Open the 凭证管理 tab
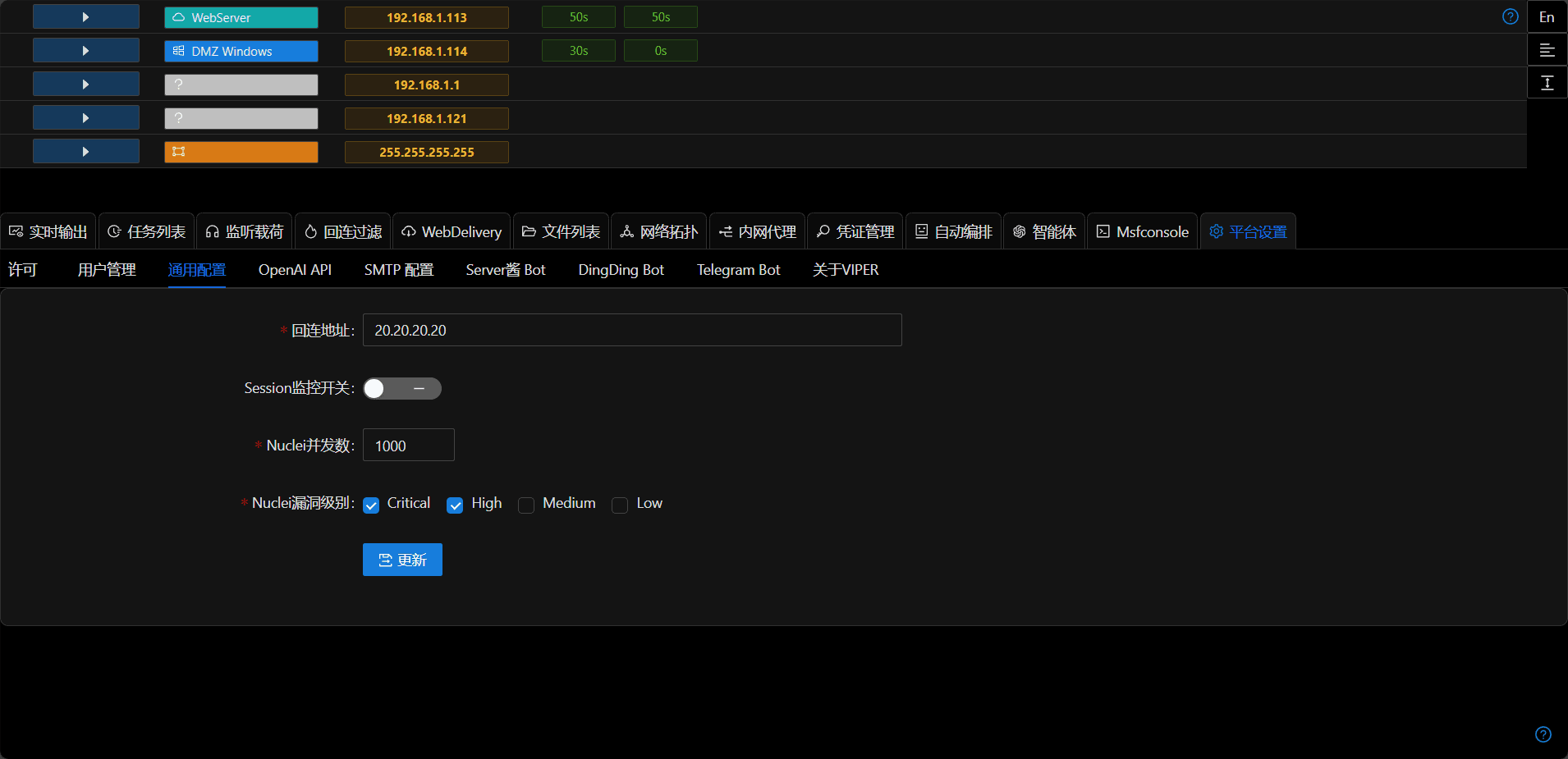This screenshot has height=759, width=1568. click(855, 231)
